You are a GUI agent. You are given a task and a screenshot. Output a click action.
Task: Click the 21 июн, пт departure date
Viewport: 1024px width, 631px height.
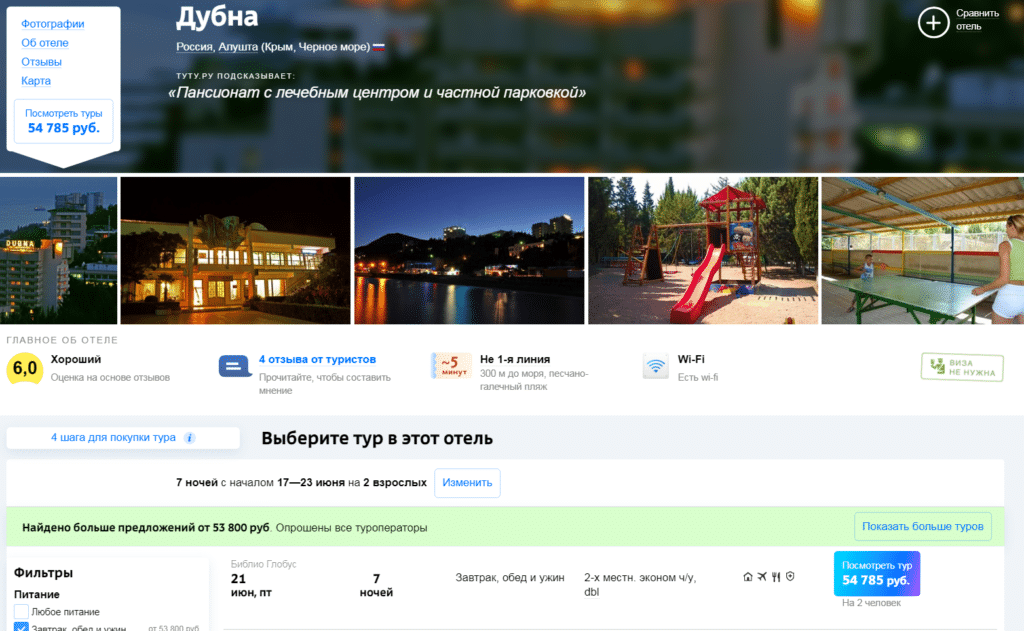[x=251, y=585]
